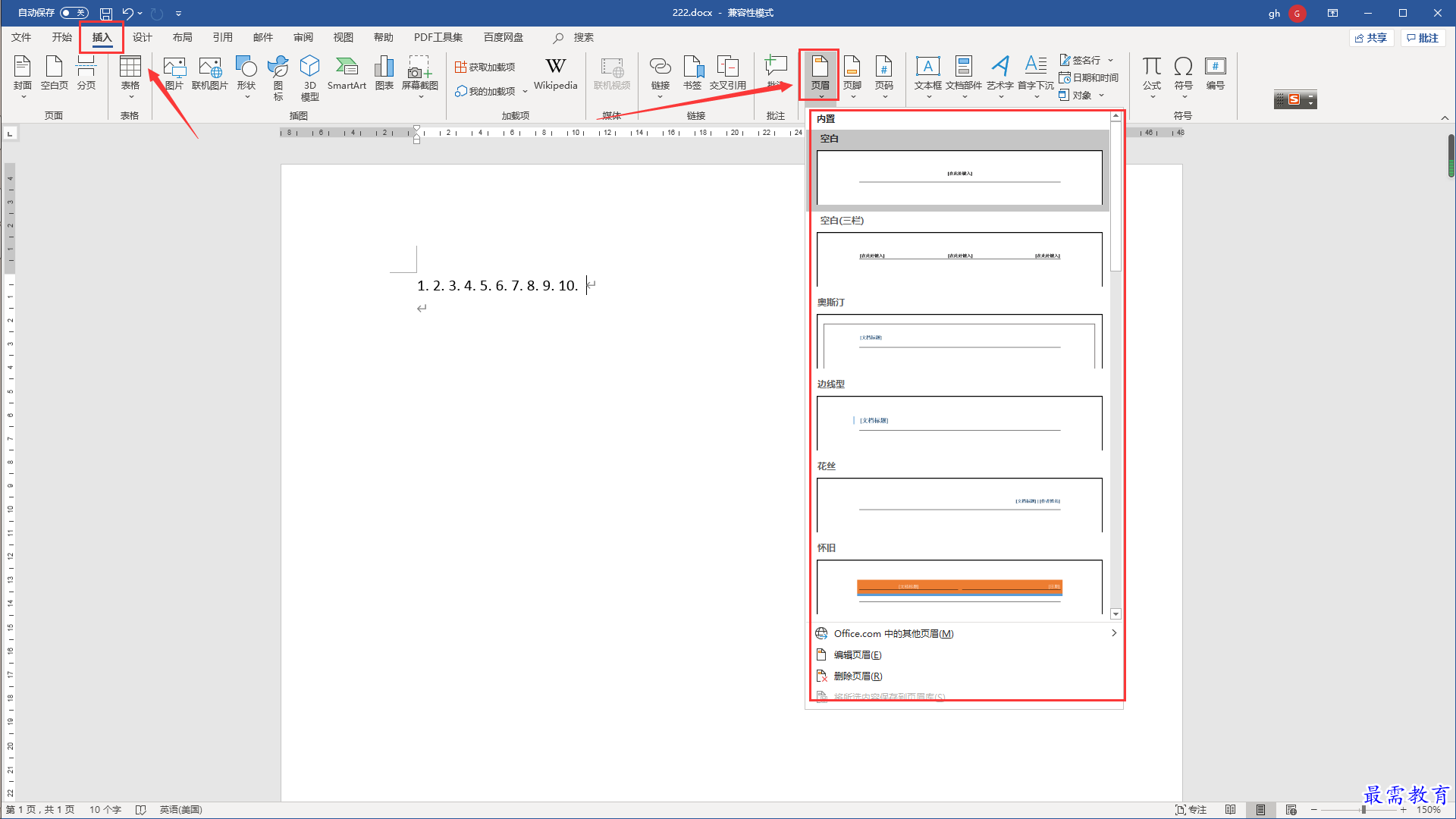Screen dimensions: 1456x819
Task: Choose the 边线型 header style
Action: 959,416
